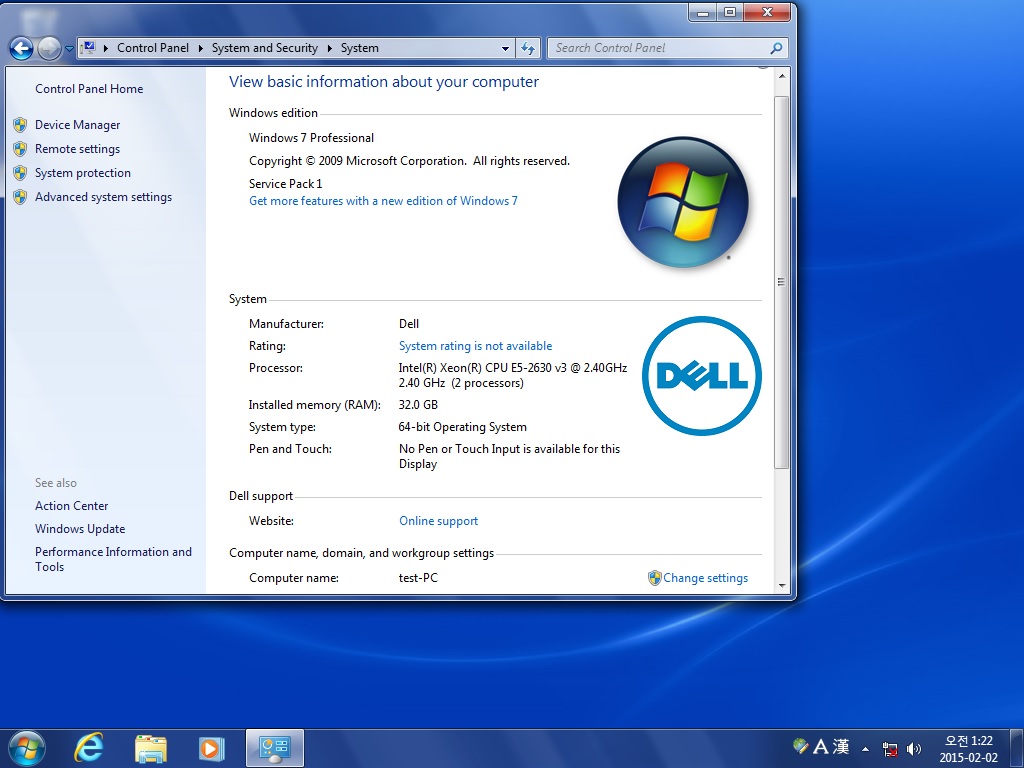Click the Dell manufacturer value

(409, 324)
